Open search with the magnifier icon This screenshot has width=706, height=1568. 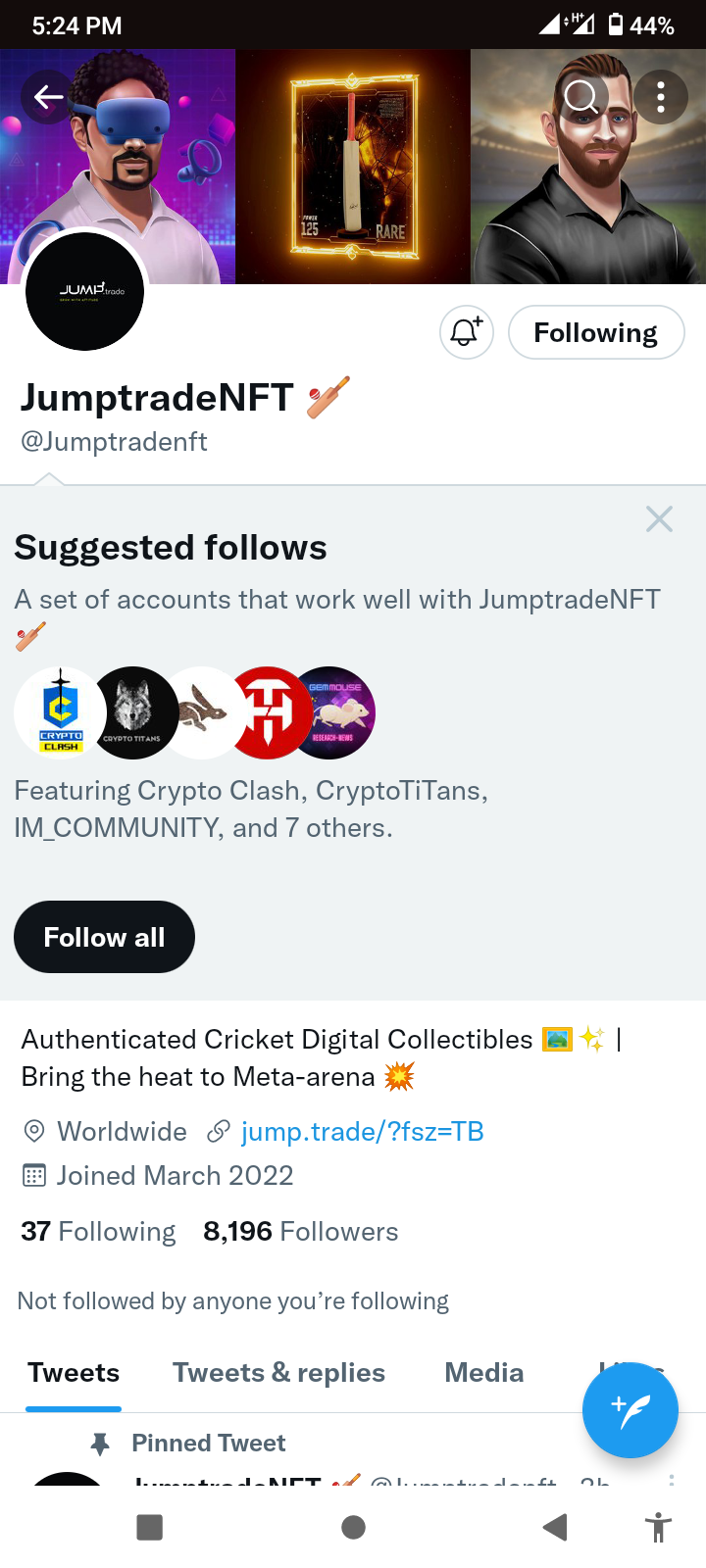pos(581,96)
